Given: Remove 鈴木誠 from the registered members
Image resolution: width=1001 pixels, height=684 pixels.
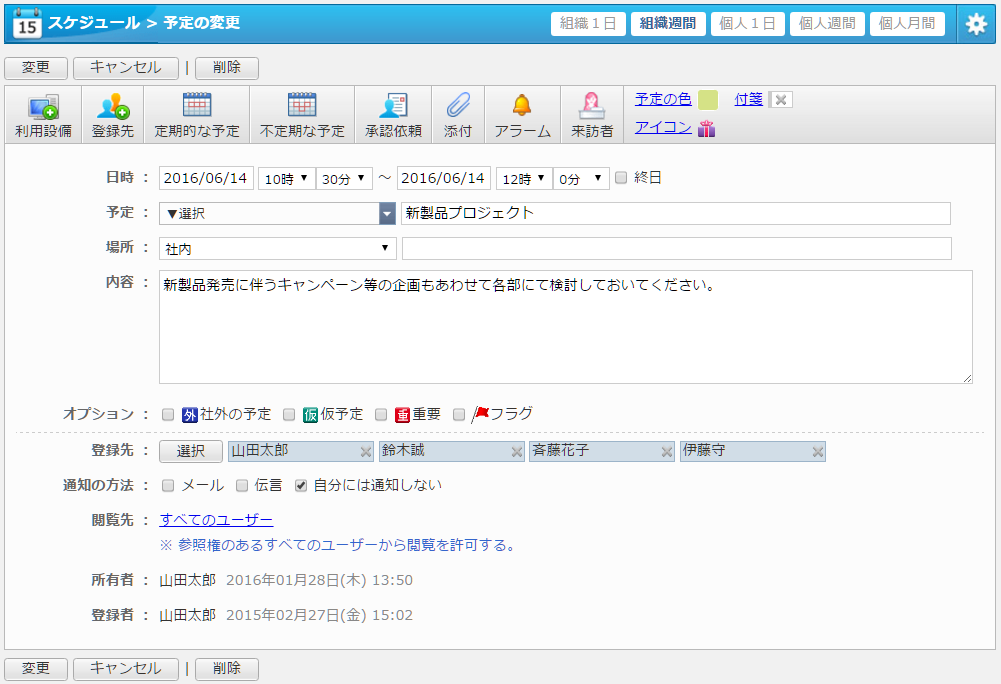Looking at the screenshot, I should click(x=517, y=452).
